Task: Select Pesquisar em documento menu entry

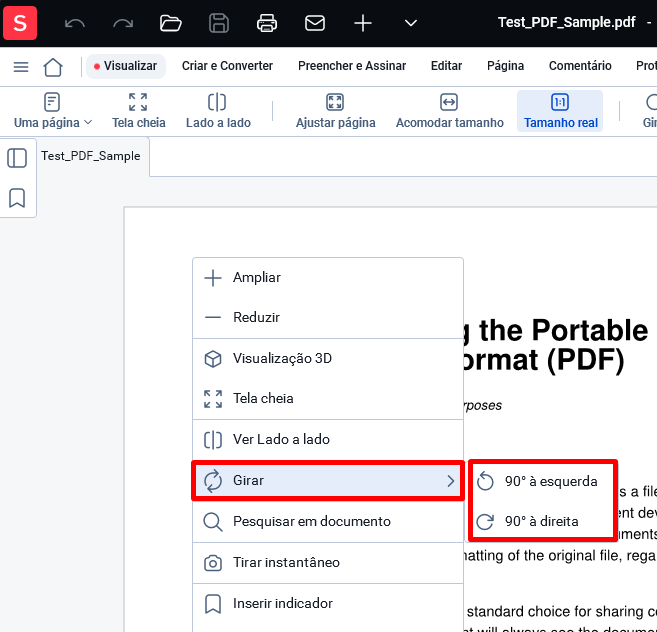Action: pyautogui.click(x=328, y=521)
